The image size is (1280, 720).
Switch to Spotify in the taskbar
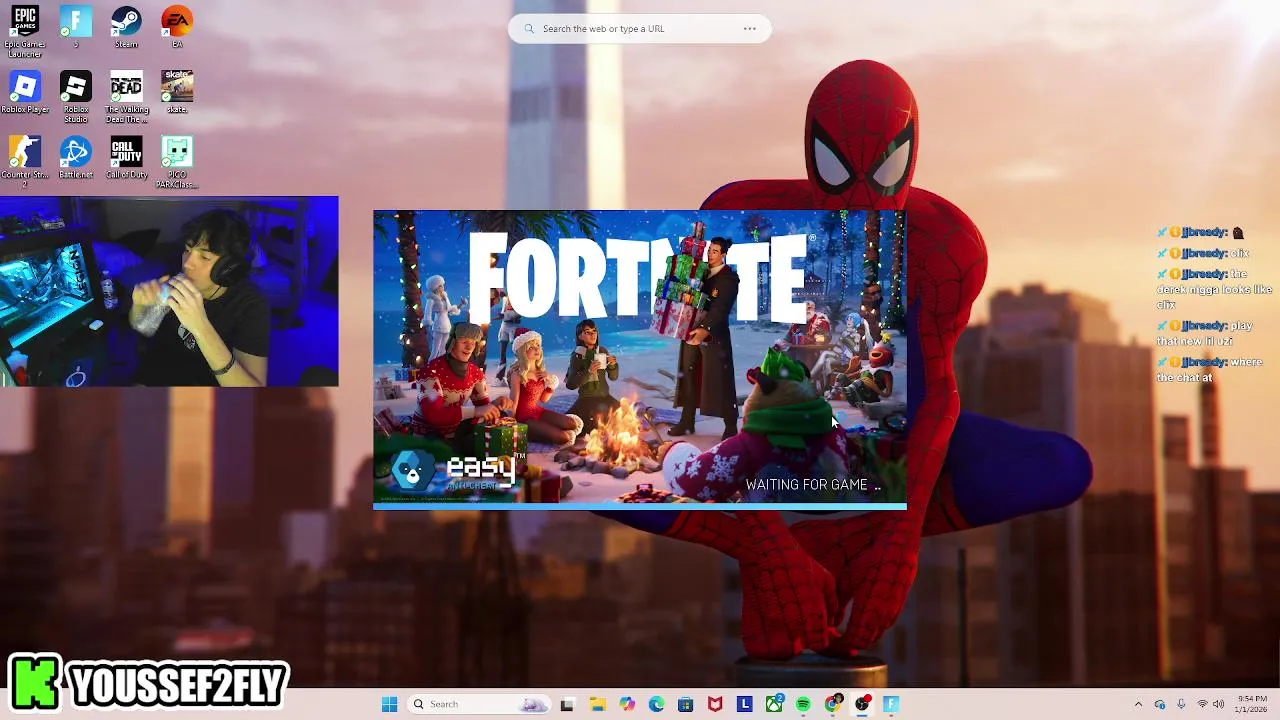(x=803, y=704)
